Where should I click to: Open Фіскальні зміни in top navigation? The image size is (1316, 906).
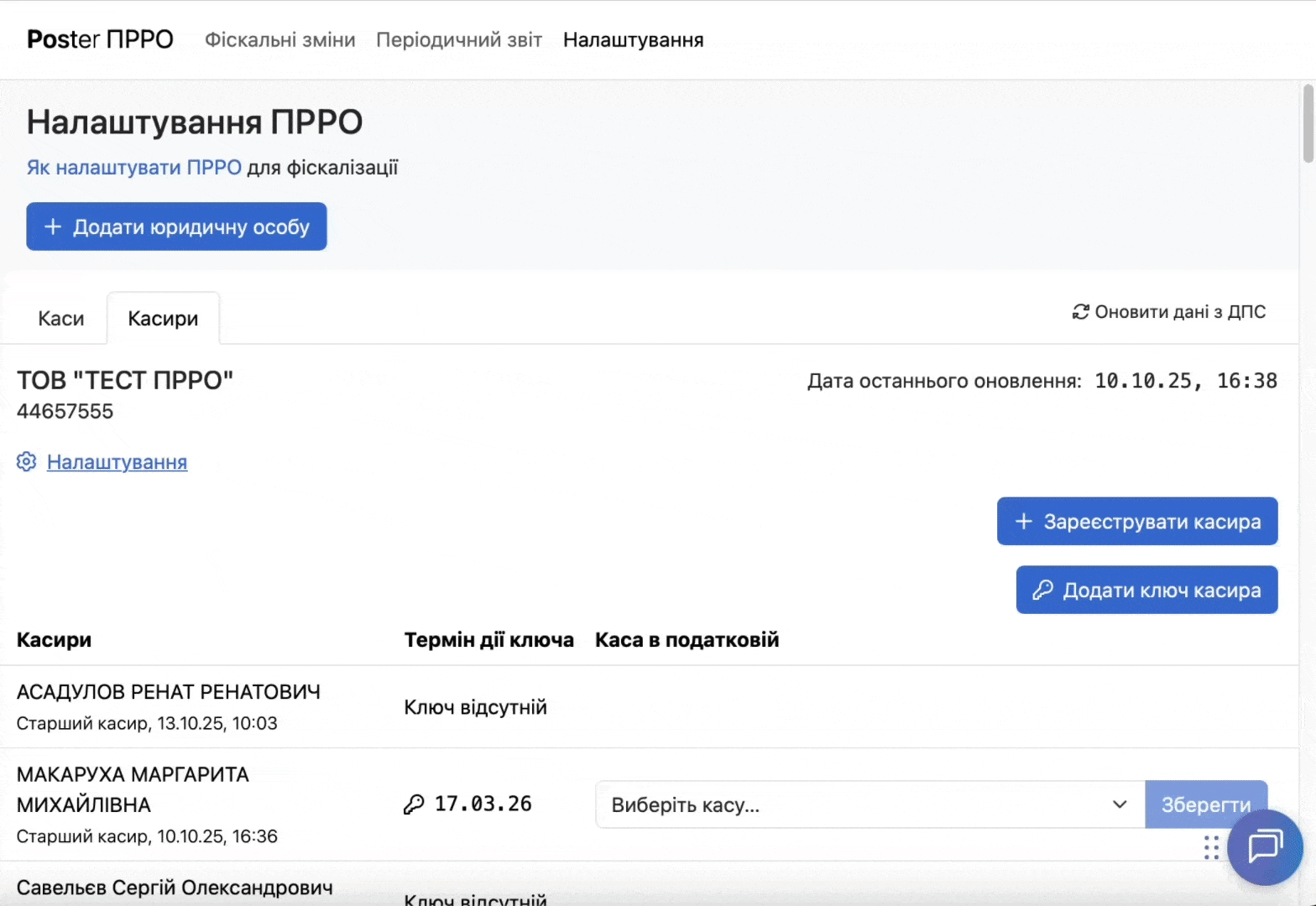[280, 40]
